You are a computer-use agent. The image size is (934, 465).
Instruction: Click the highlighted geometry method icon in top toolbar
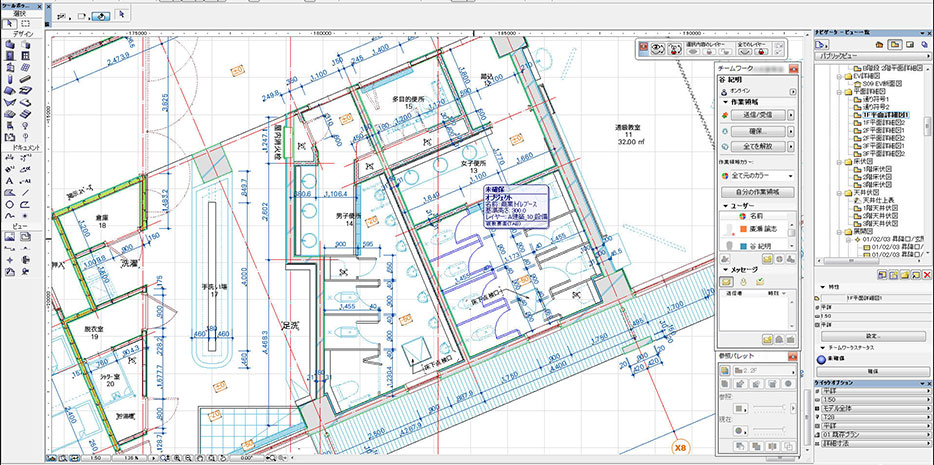[101, 16]
